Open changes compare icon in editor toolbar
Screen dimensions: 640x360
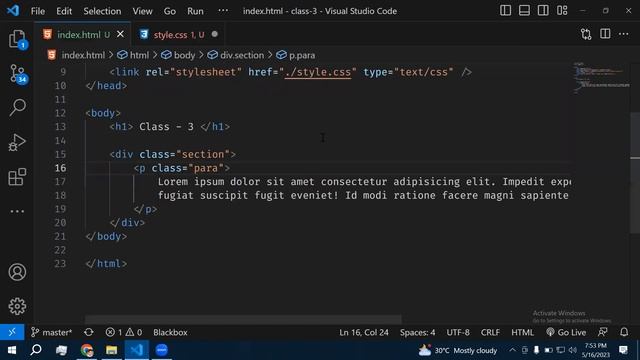pyautogui.click(x=586, y=34)
